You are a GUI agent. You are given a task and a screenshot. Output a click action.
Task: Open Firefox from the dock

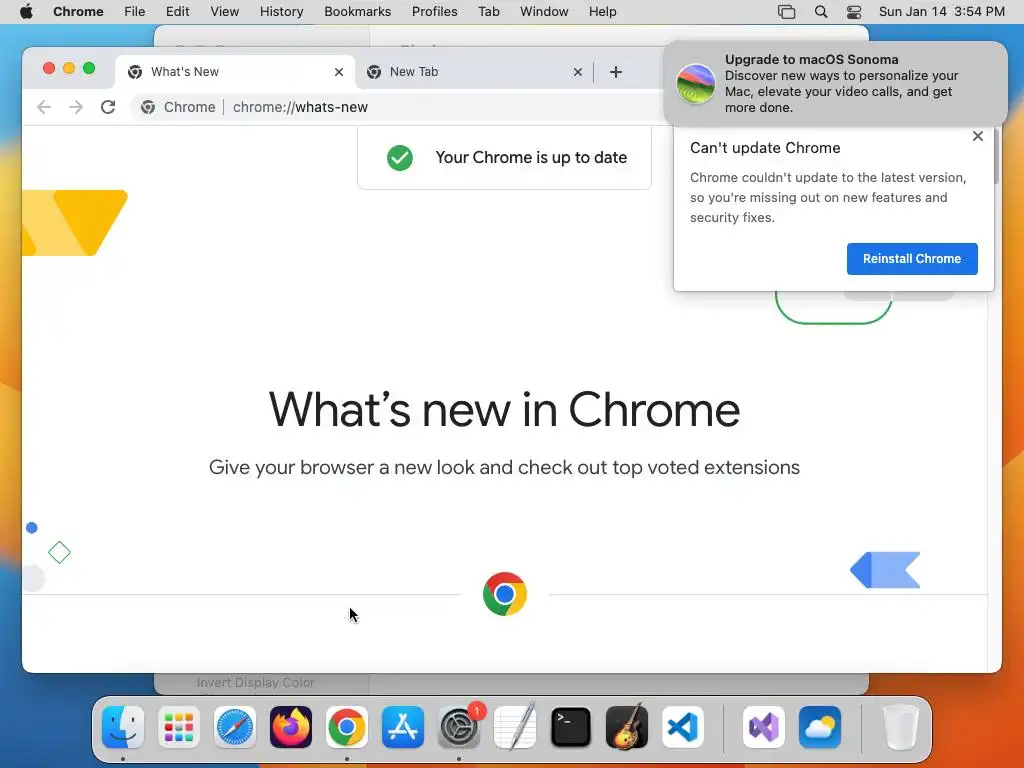coord(291,727)
